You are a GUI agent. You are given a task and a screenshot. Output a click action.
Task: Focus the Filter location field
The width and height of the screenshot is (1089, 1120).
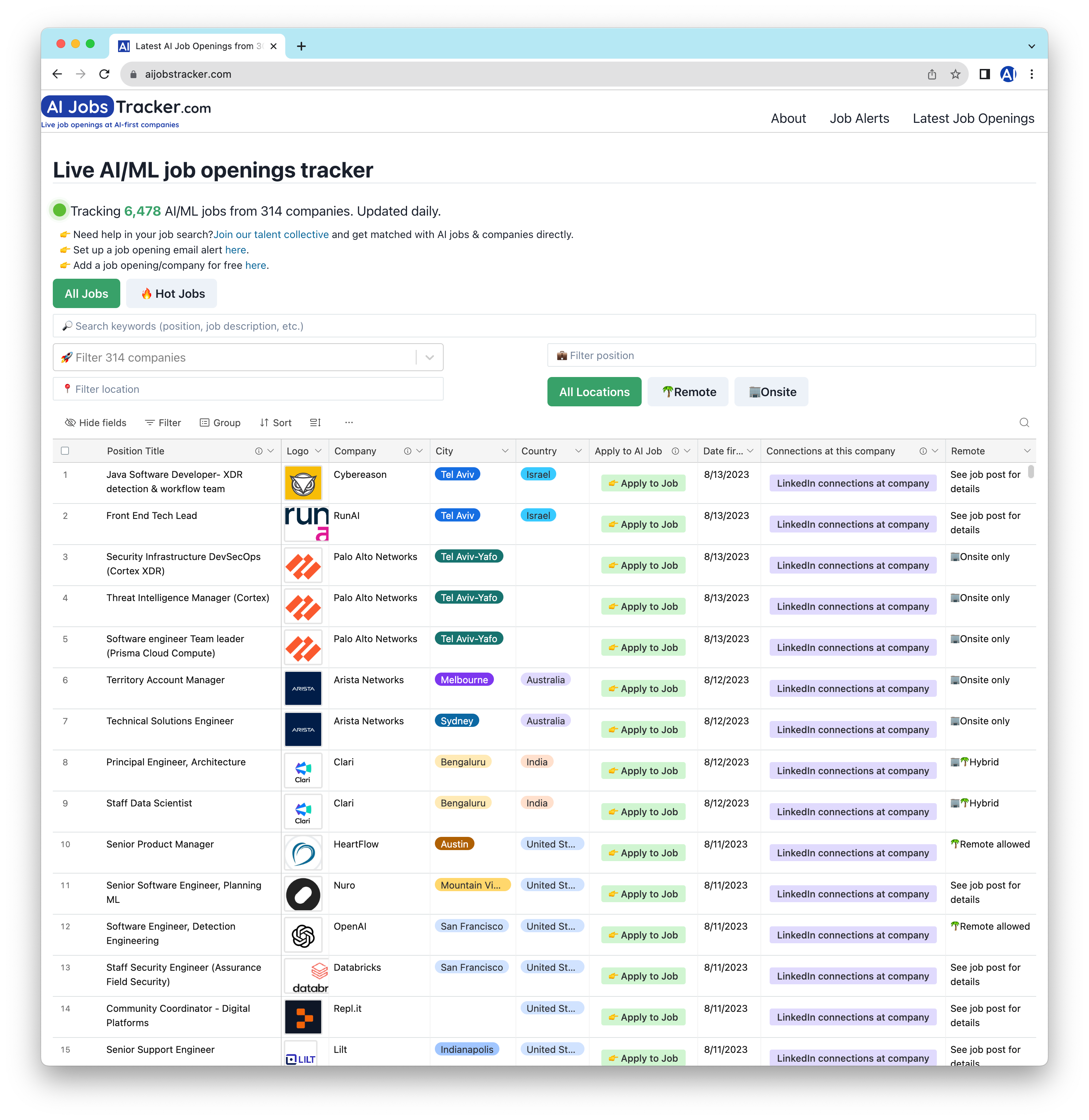[x=247, y=389]
